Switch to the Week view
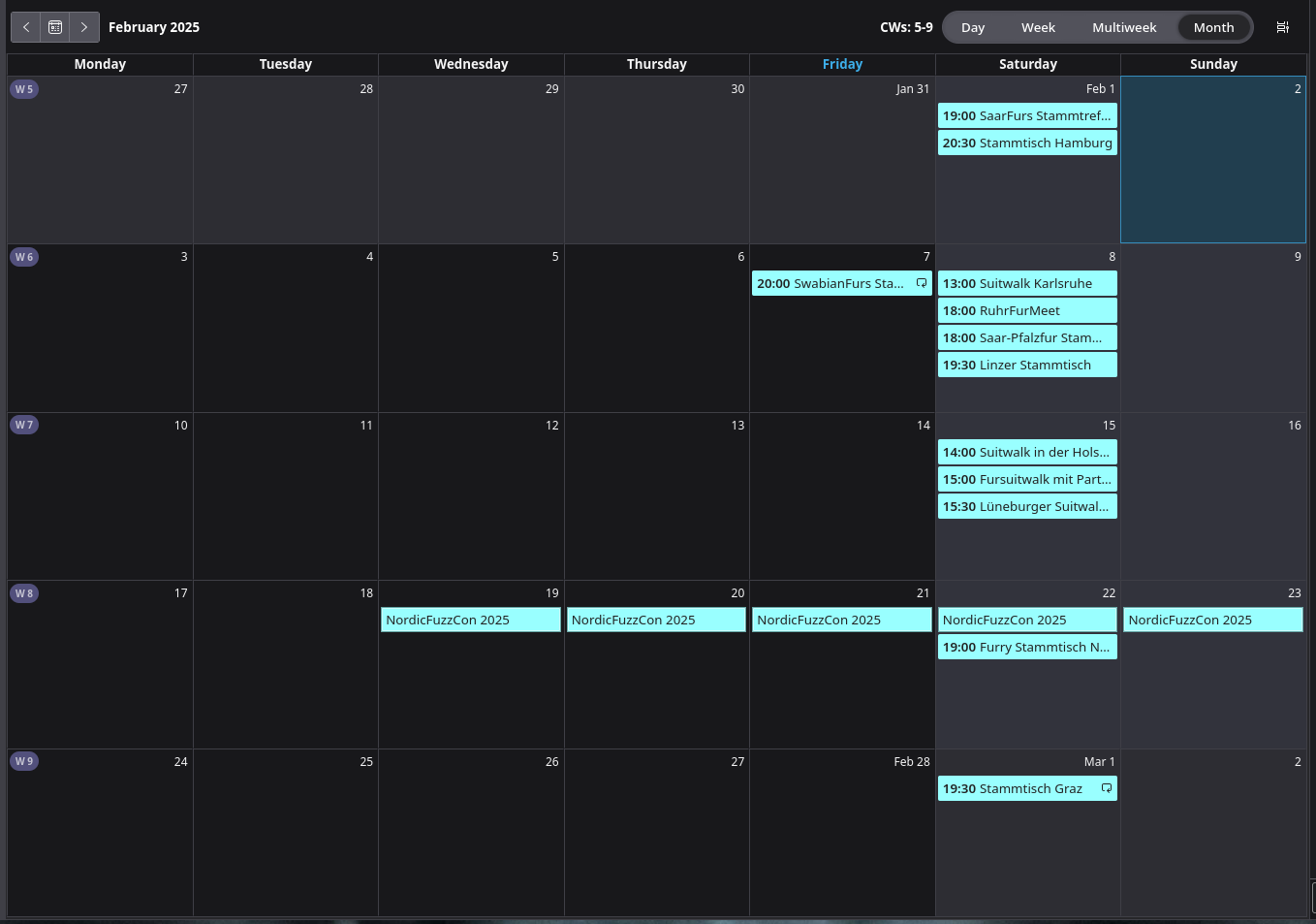Screen dimensions: 1316x924 click(x=1038, y=27)
